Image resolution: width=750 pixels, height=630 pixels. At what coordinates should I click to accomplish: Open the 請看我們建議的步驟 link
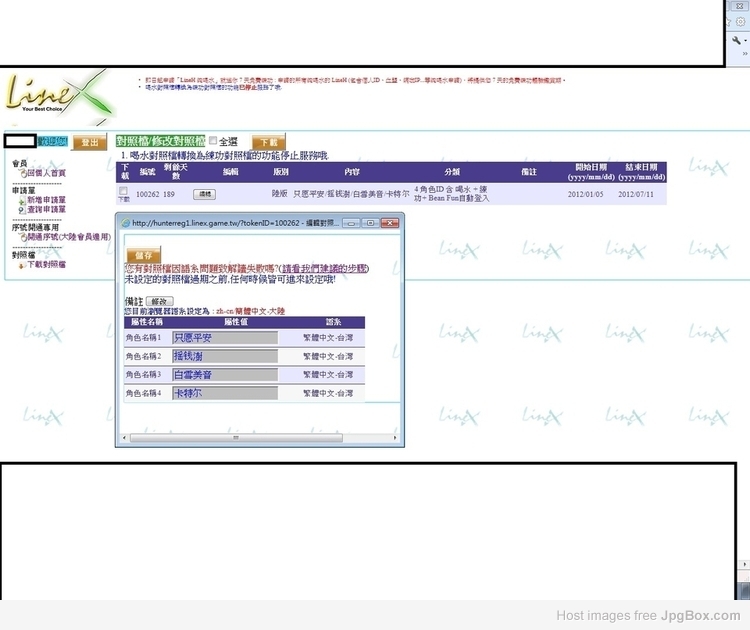click(x=325, y=269)
